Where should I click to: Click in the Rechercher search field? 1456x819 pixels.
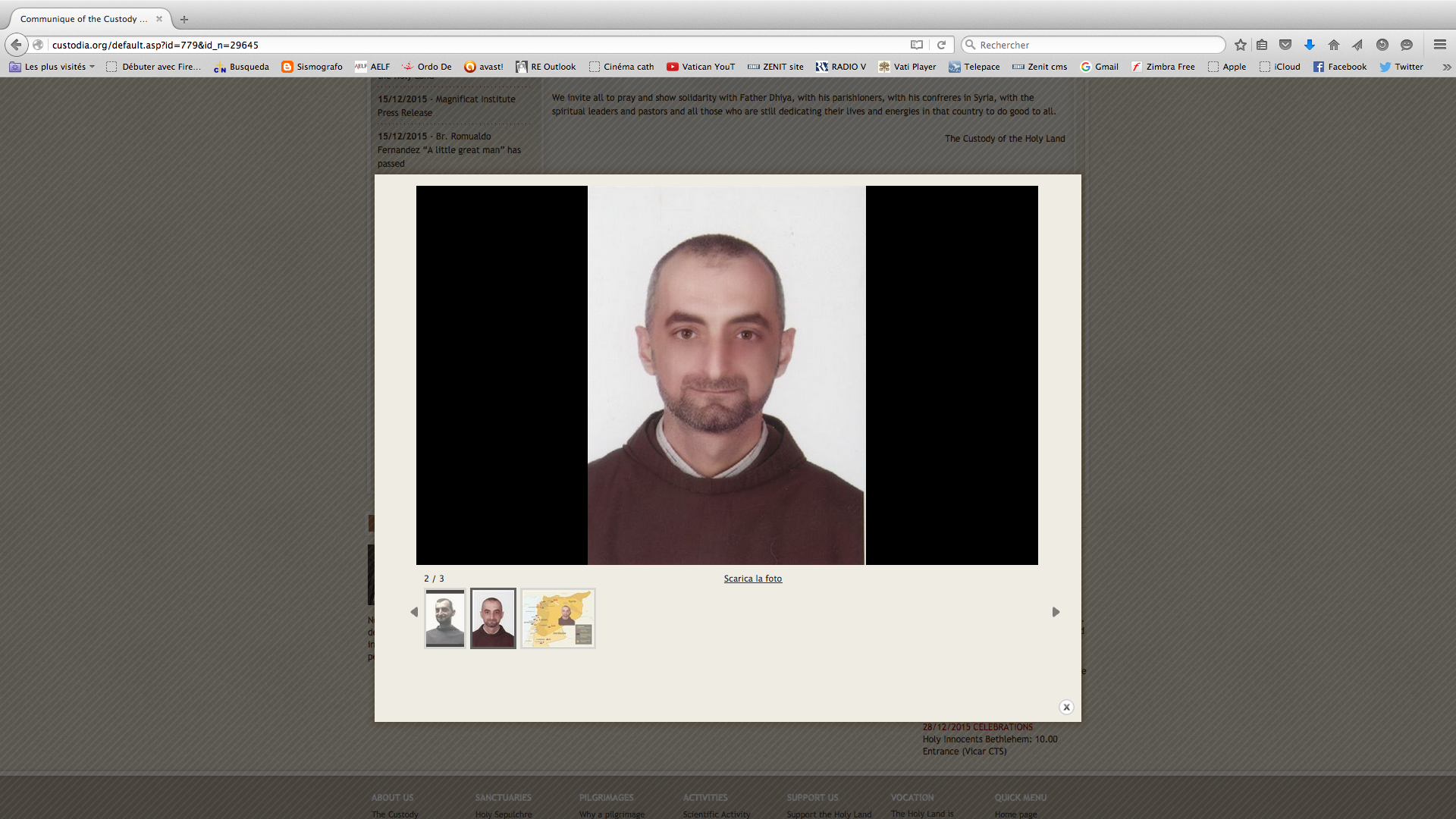coord(1096,45)
